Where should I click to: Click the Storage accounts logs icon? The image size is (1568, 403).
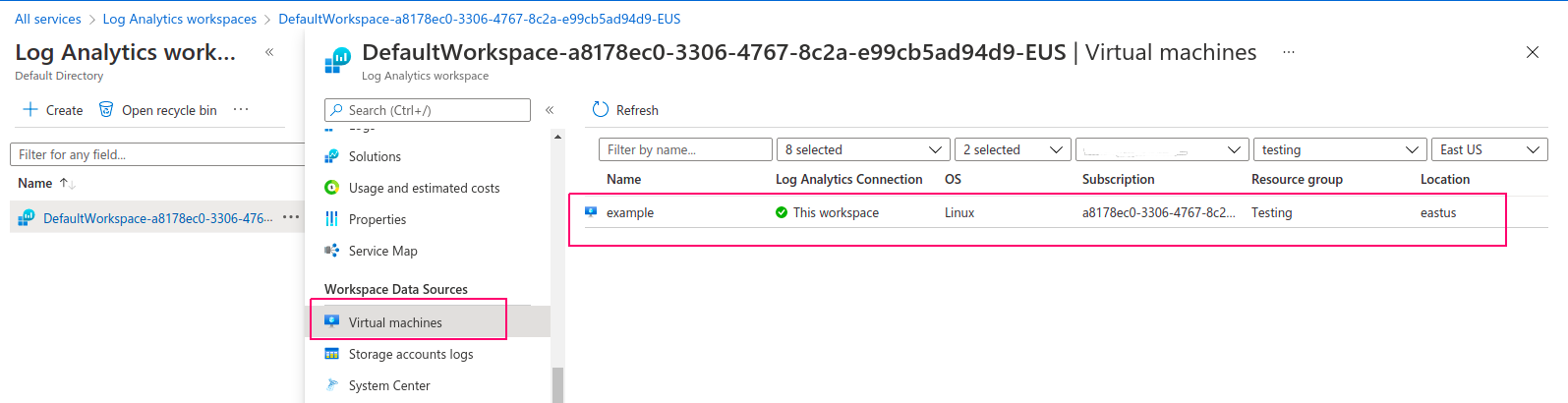click(x=332, y=354)
